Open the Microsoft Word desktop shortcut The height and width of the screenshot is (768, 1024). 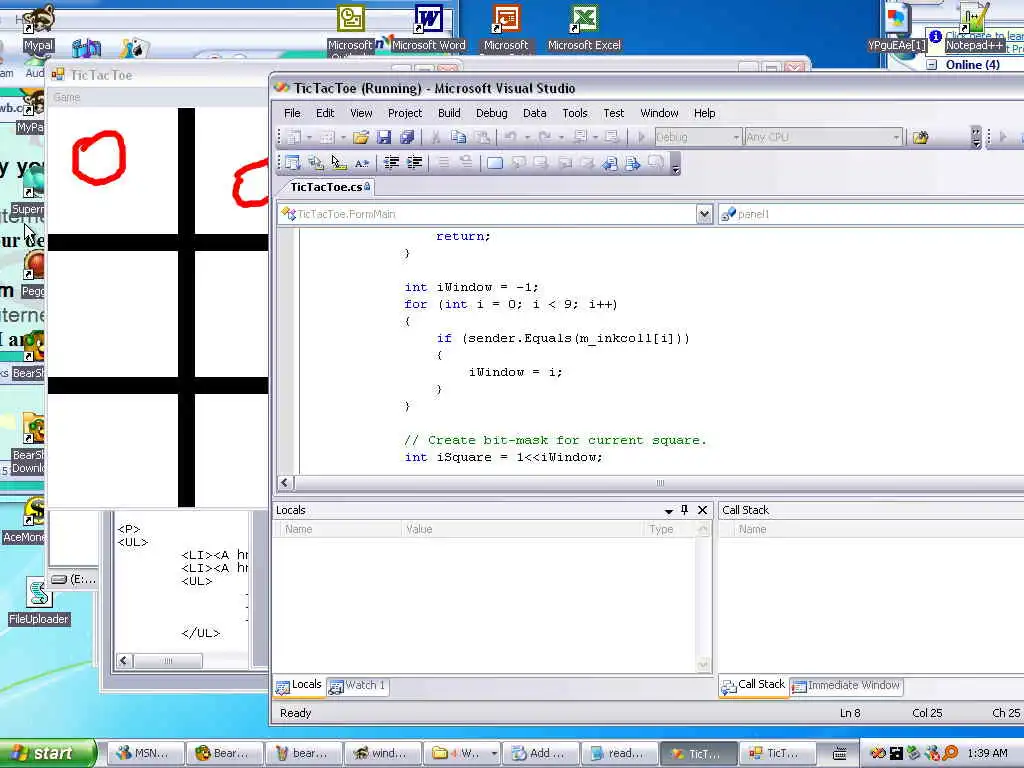point(428,27)
